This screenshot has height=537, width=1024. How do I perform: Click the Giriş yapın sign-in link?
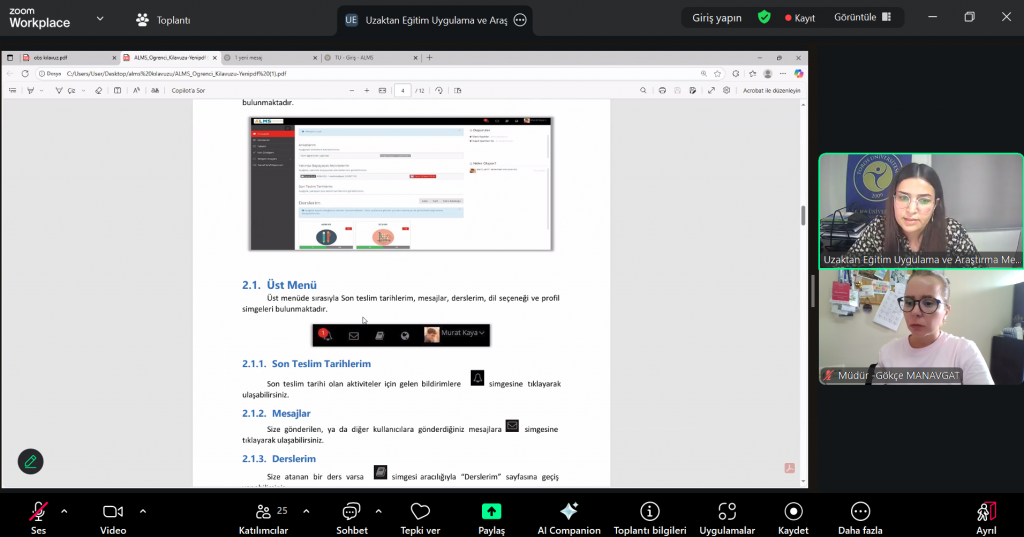coord(719,18)
